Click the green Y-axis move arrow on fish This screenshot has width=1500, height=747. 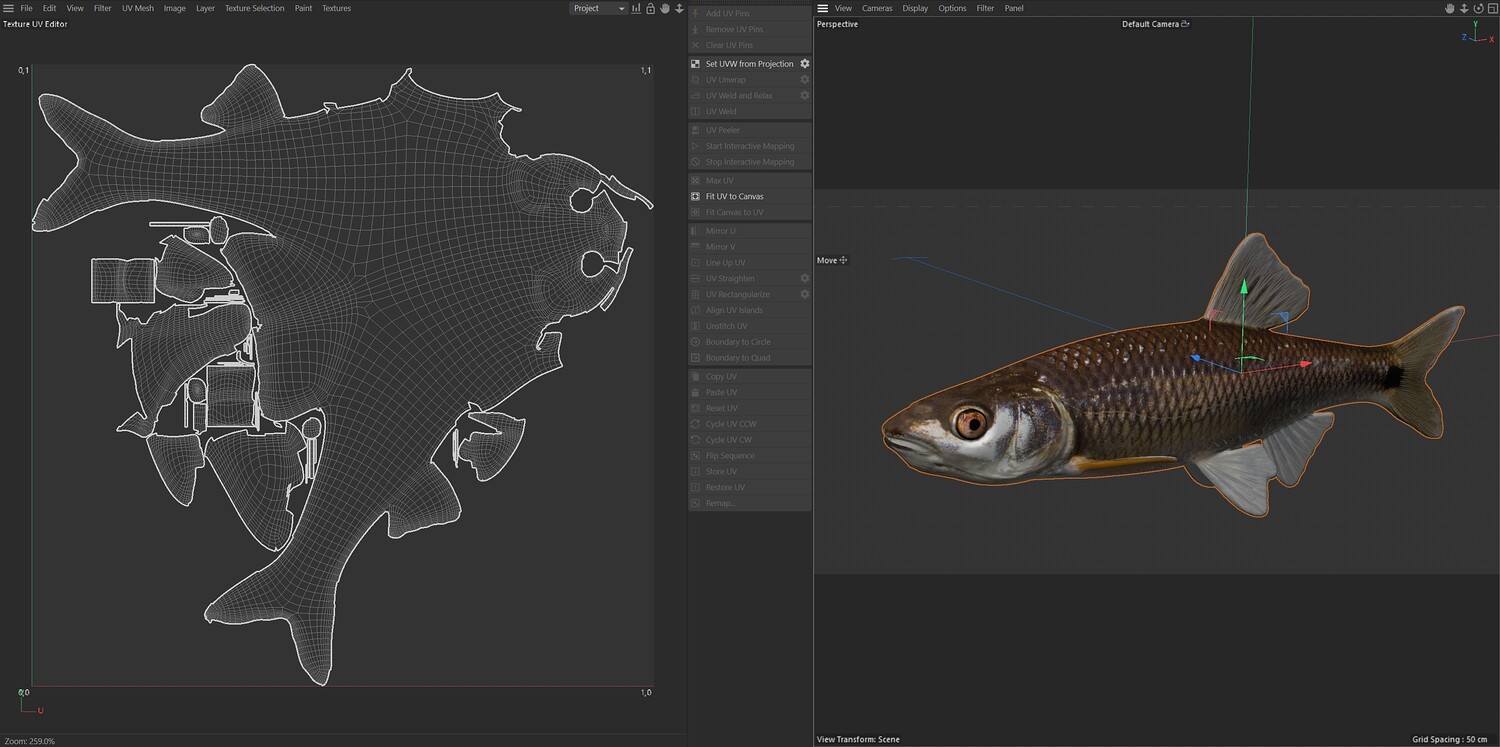pos(1244,288)
